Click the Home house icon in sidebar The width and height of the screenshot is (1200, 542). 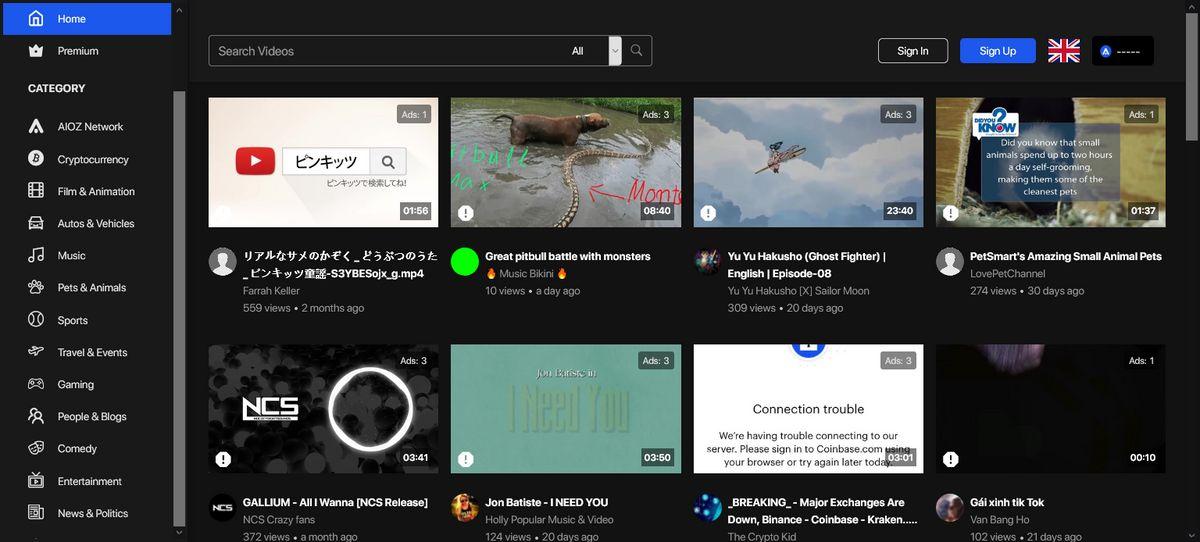point(36,19)
